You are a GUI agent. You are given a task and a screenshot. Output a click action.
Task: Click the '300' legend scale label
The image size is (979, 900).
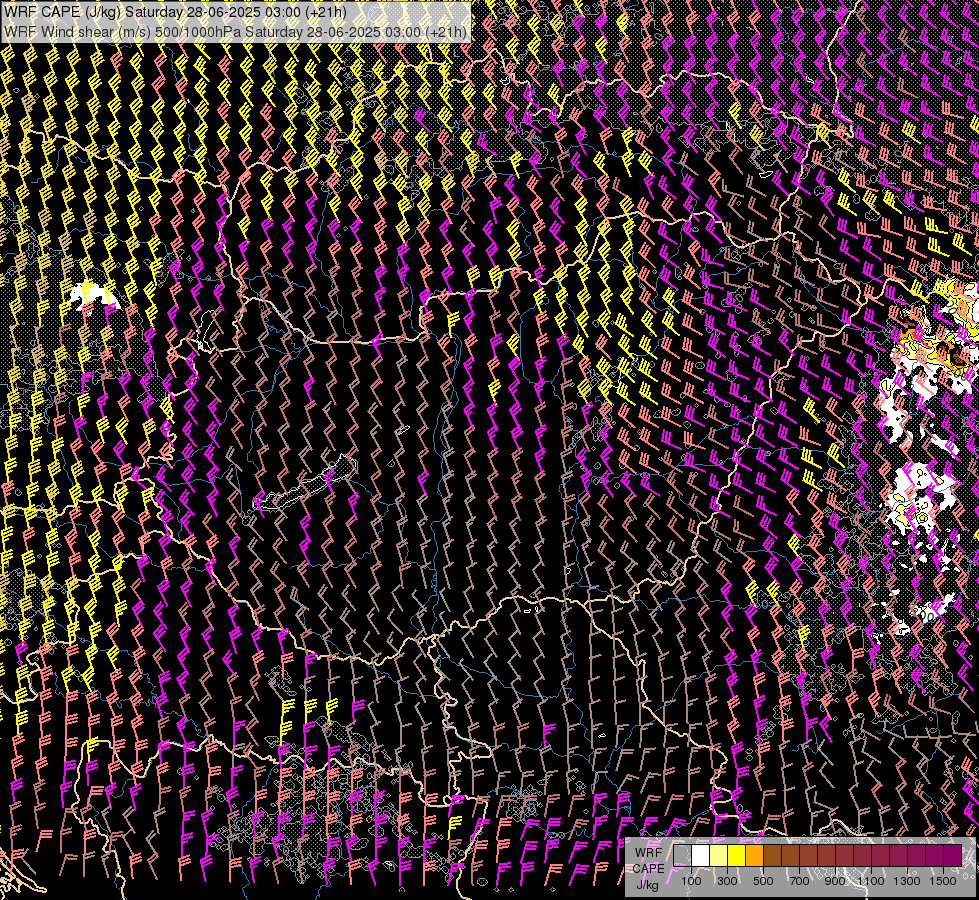(727, 881)
